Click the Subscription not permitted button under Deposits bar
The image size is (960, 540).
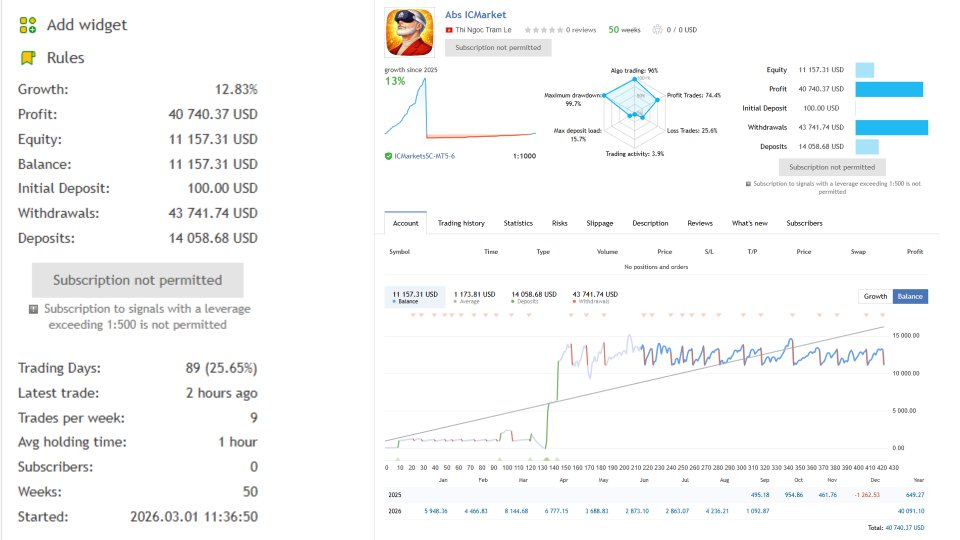pos(831,167)
